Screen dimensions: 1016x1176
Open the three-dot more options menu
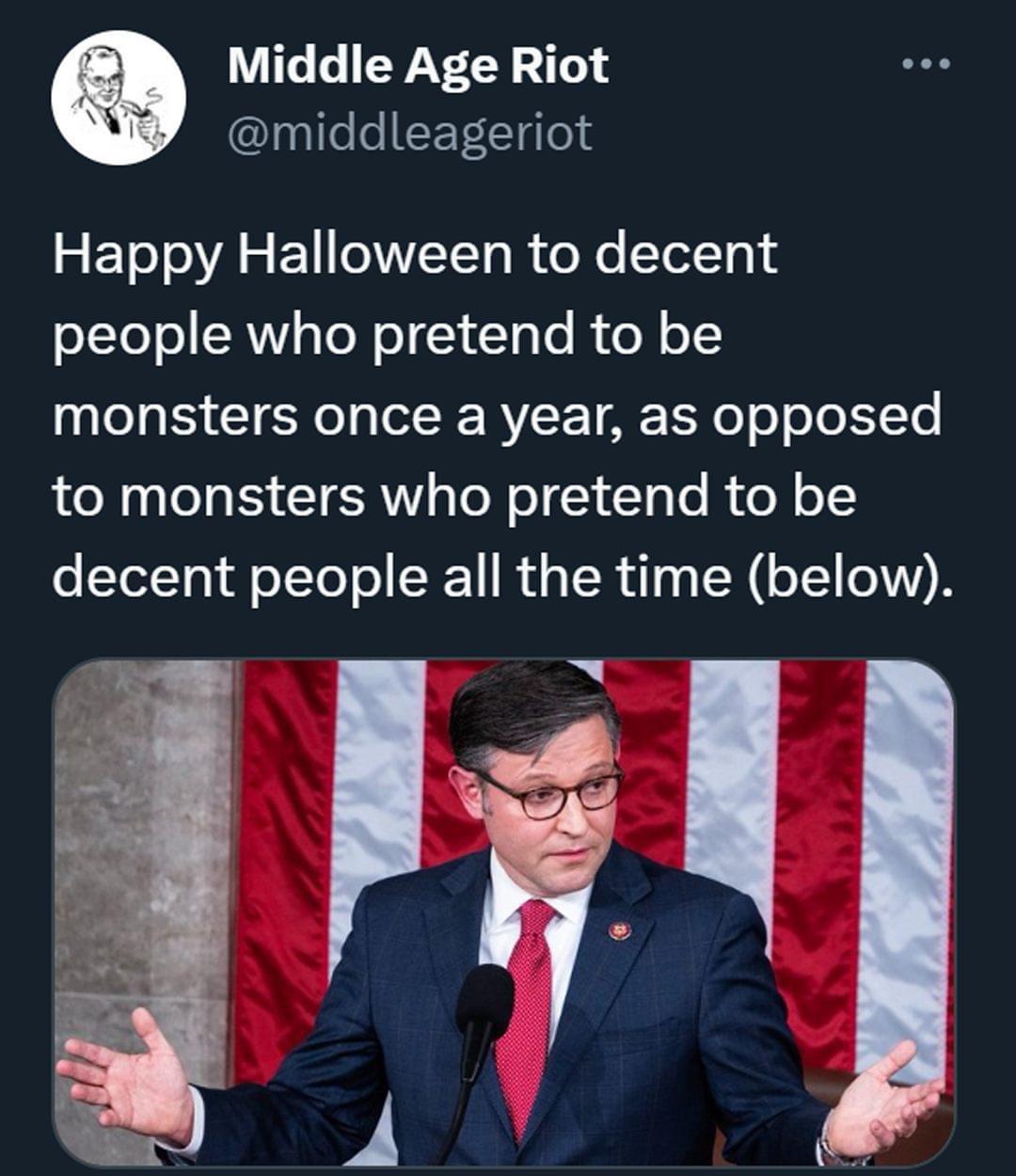pos(926,64)
